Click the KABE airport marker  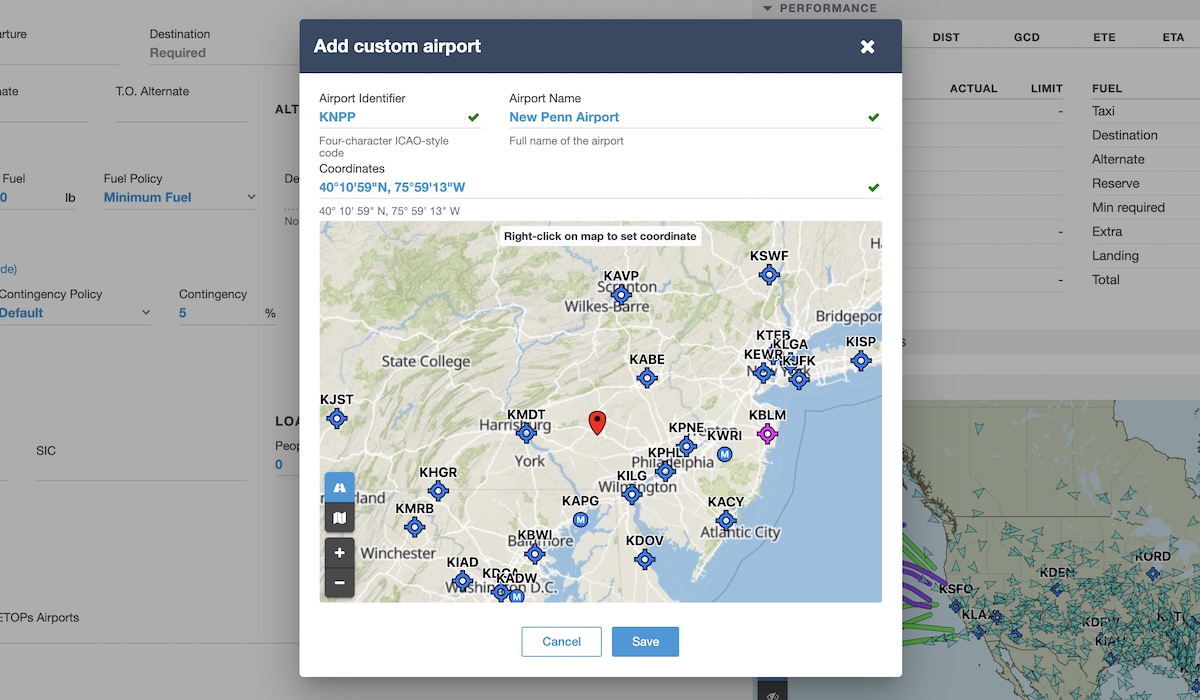click(x=647, y=378)
